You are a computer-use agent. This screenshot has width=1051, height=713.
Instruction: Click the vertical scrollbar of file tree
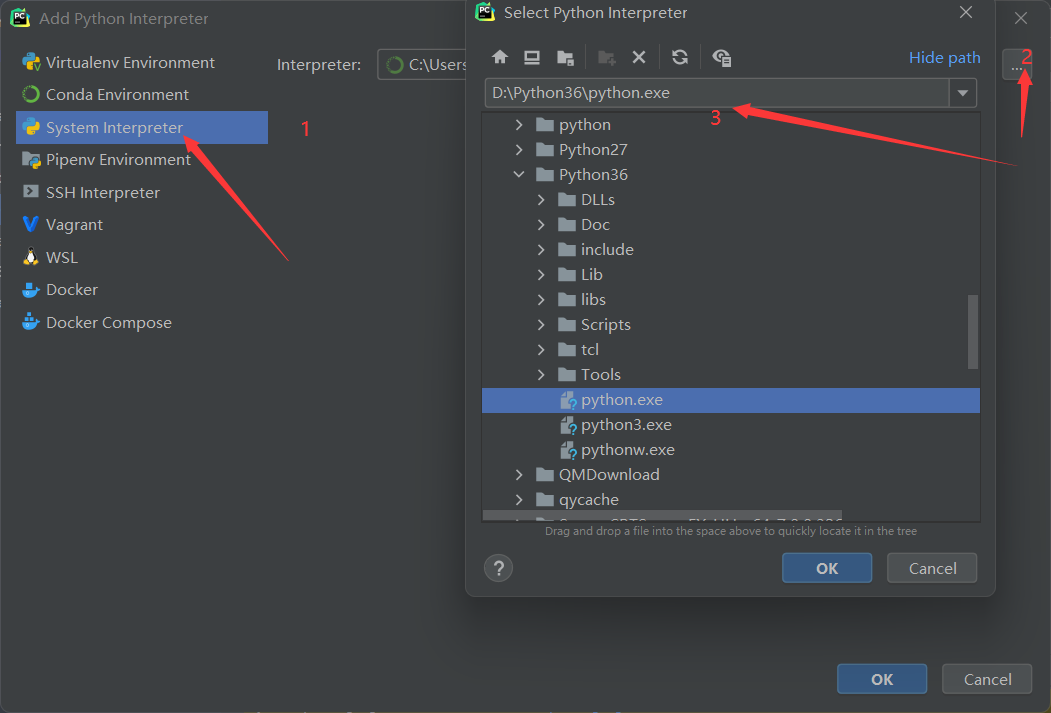973,332
